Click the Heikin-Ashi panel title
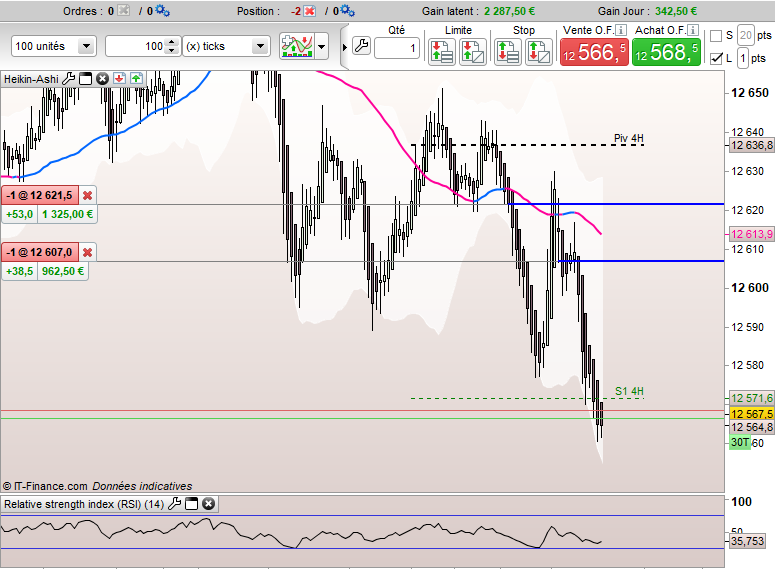The height and width of the screenshot is (569, 775). [x=31, y=79]
